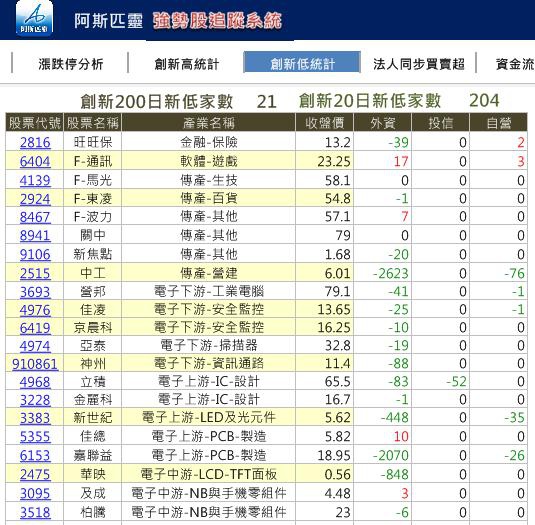This screenshot has height=525, width=535.
Task: Click the 自營 column header
Action: (498, 122)
